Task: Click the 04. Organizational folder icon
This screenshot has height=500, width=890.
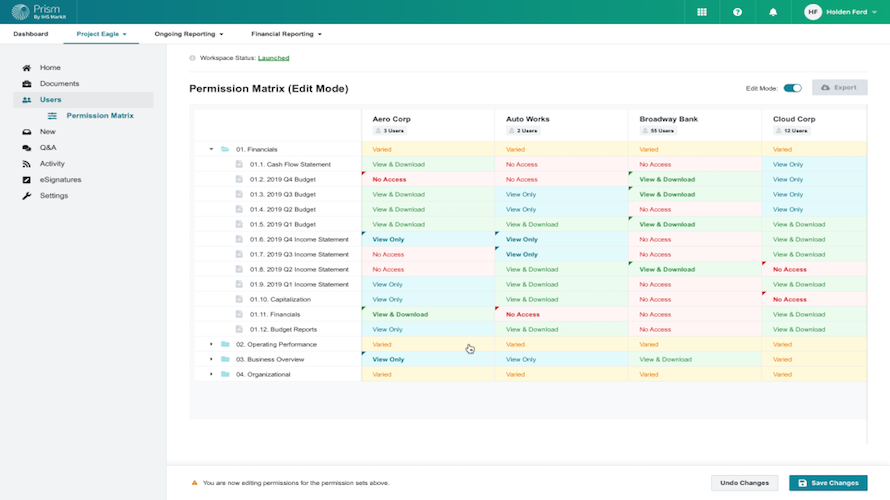Action: click(225, 374)
